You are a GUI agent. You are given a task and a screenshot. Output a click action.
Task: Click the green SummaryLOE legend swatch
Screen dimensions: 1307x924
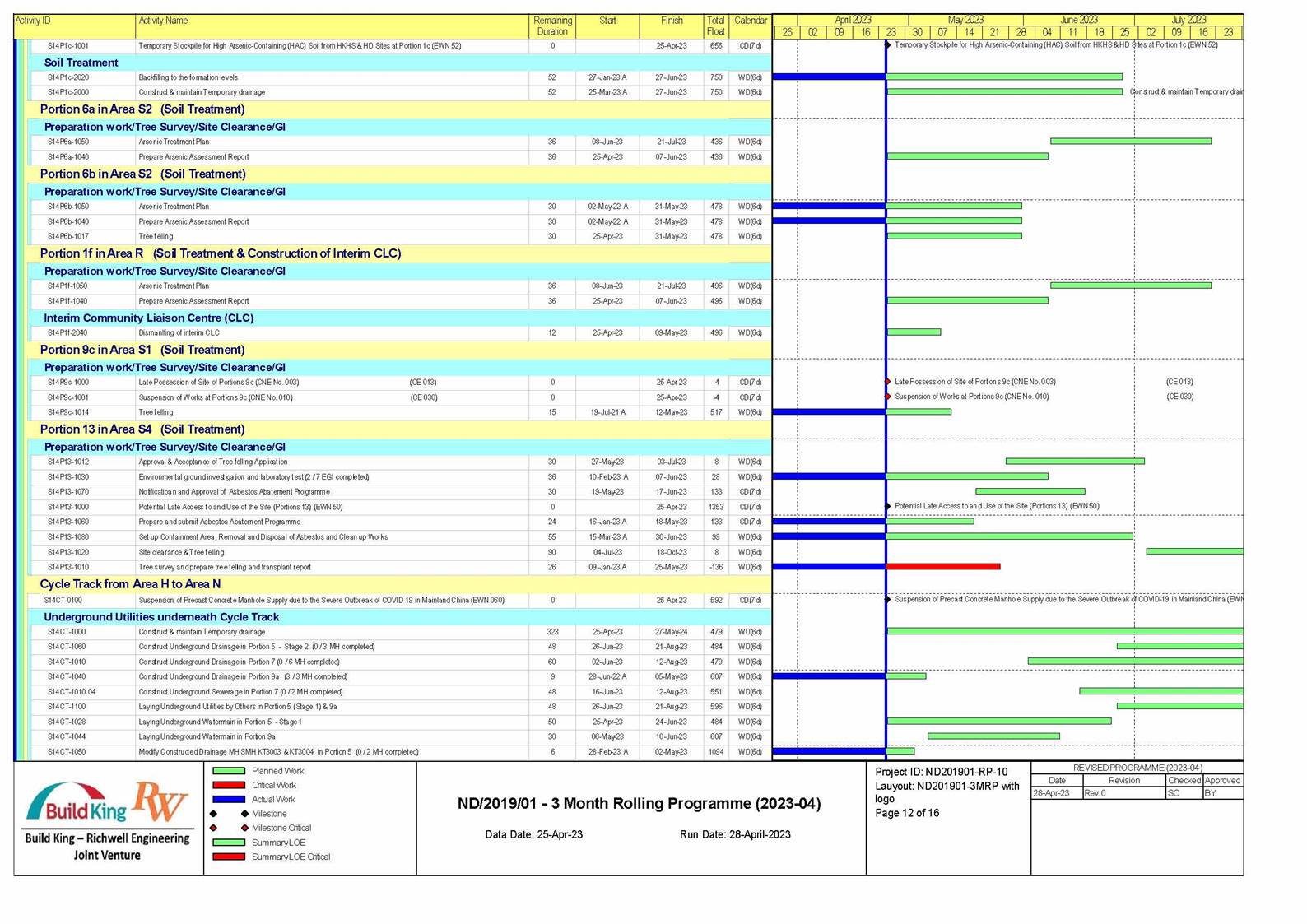pyautogui.click(x=229, y=843)
